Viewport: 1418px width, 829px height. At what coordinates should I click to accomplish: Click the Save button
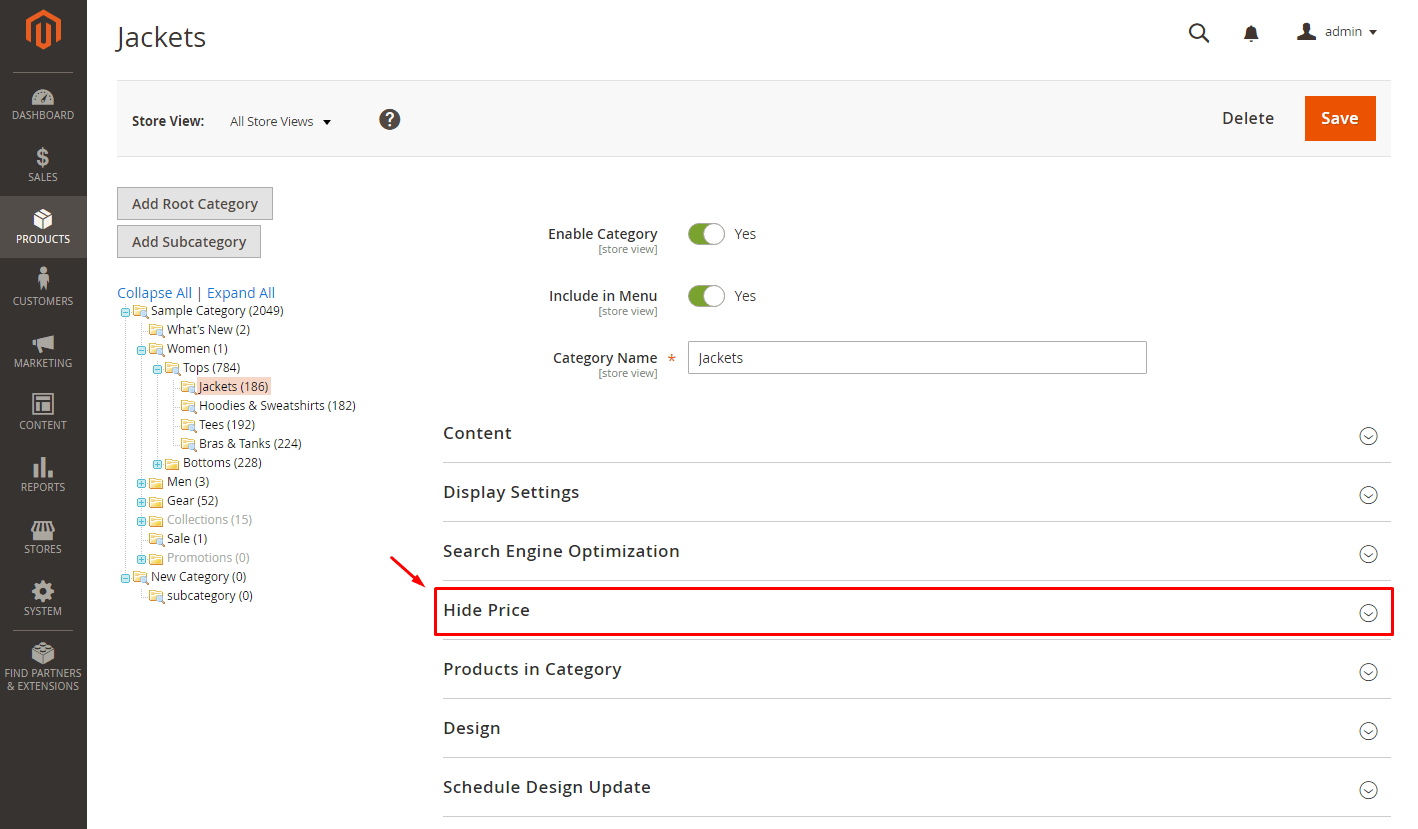(1339, 118)
